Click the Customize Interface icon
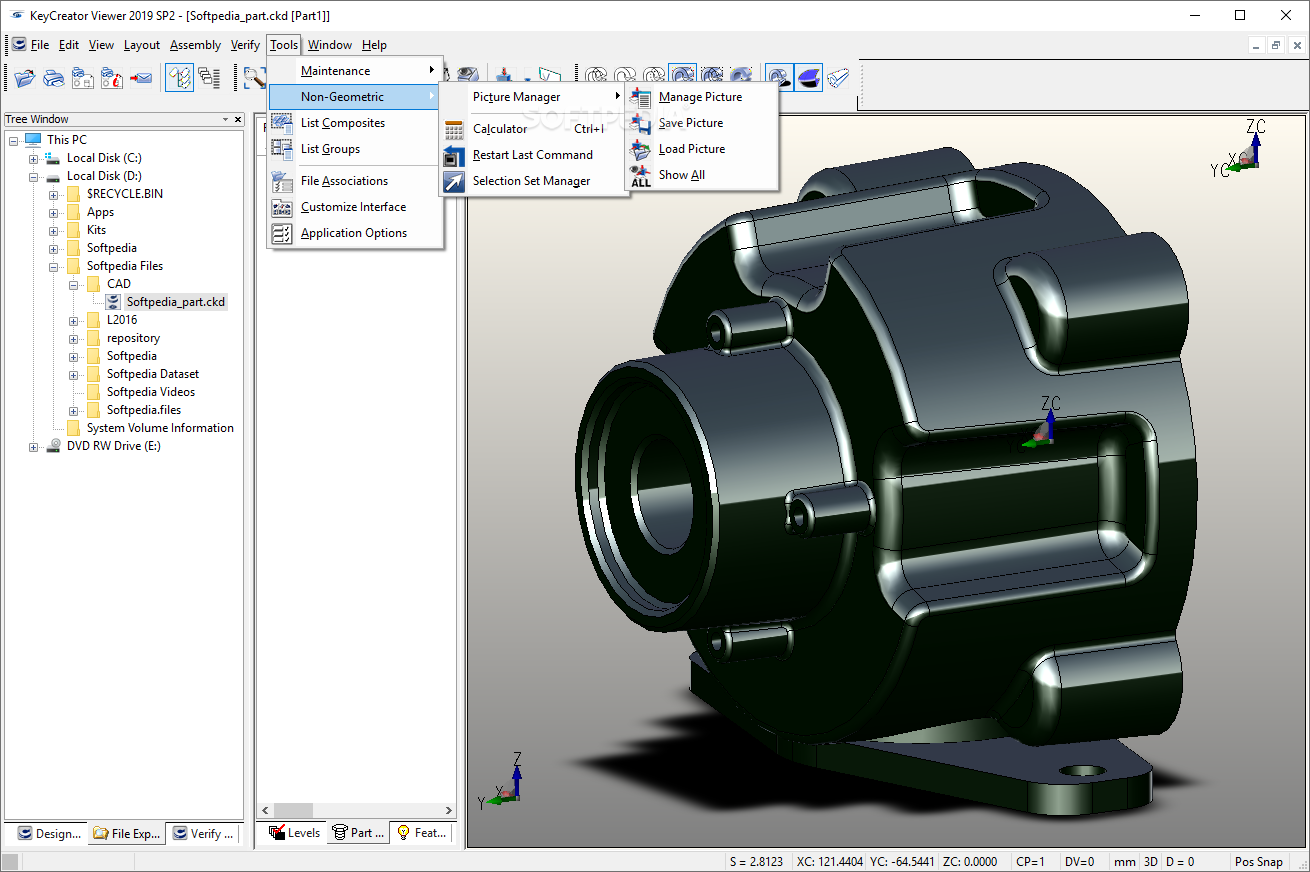The height and width of the screenshot is (872, 1310). [x=282, y=207]
